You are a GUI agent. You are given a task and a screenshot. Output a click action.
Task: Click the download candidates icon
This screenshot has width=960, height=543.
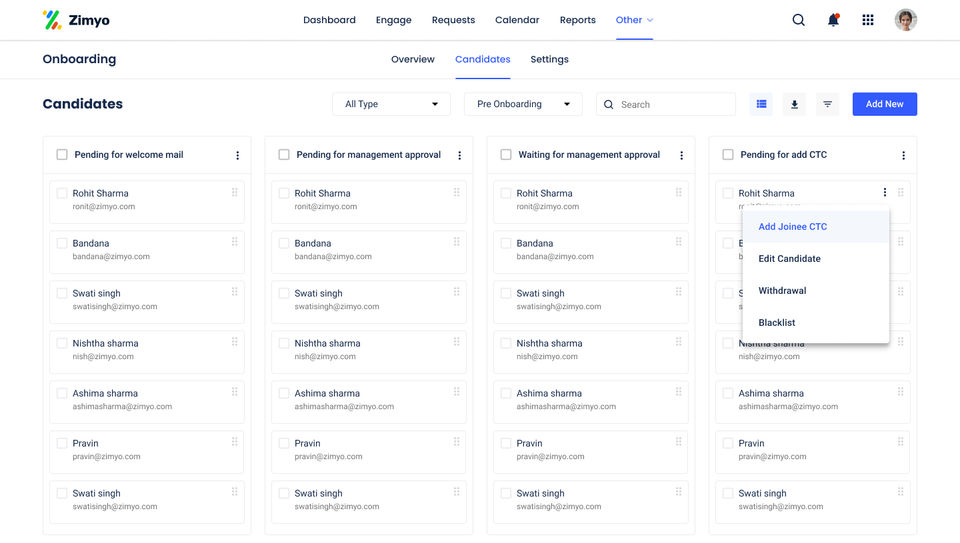[795, 104]
